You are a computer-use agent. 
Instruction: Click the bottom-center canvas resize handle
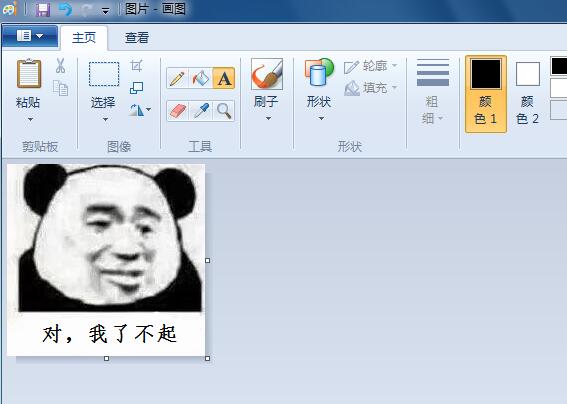(106, 358)
